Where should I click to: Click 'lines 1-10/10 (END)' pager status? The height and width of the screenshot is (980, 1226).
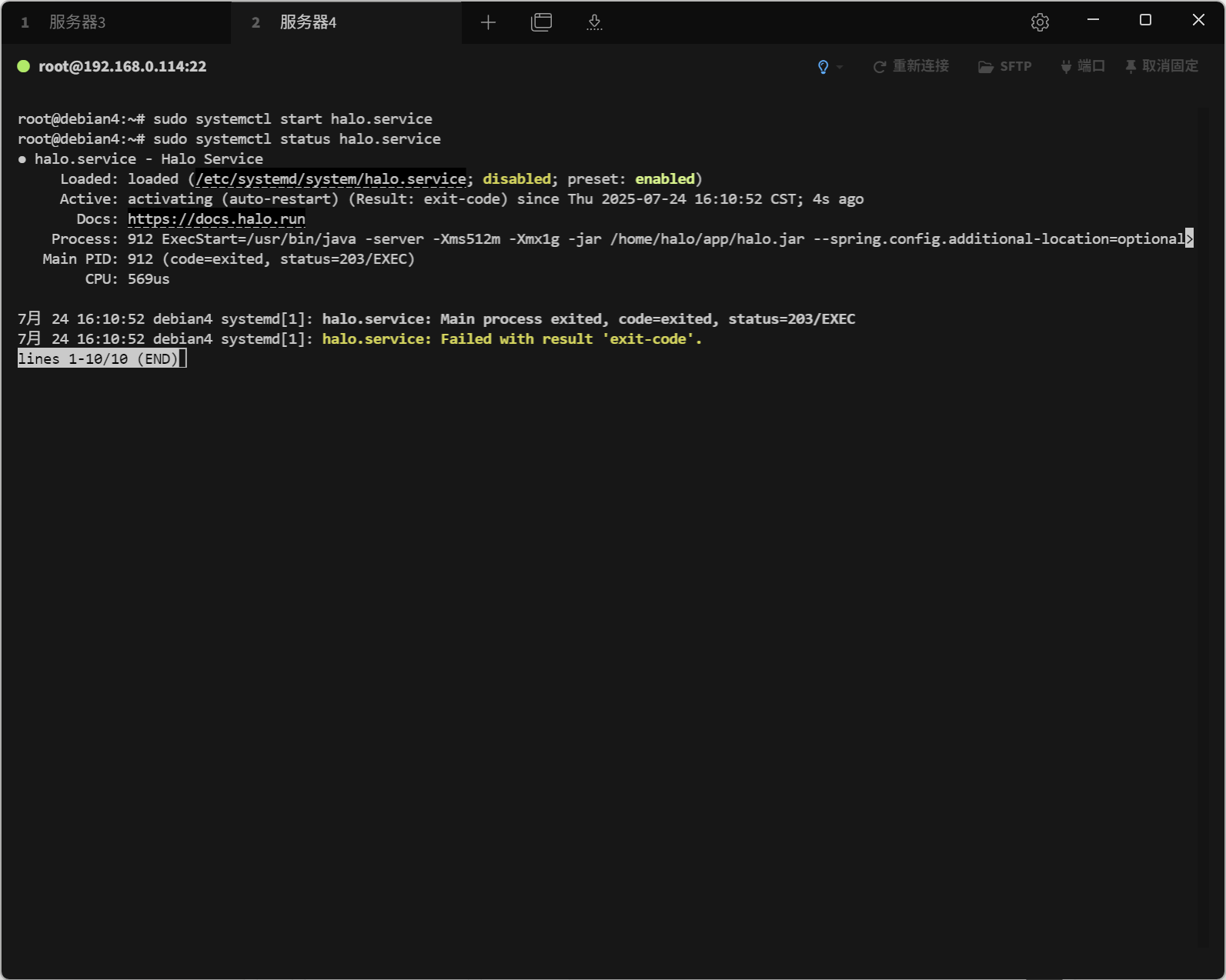98,359
